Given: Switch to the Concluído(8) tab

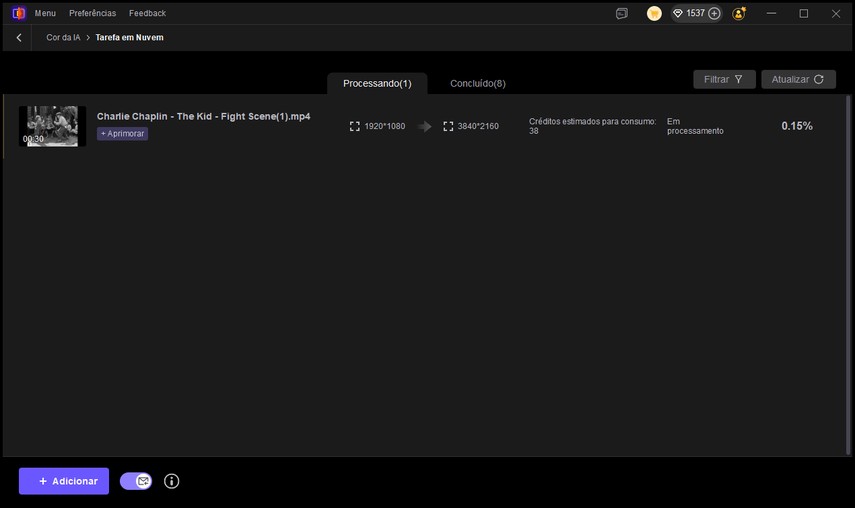Looking at the screenshot, I should coord(477,83).
